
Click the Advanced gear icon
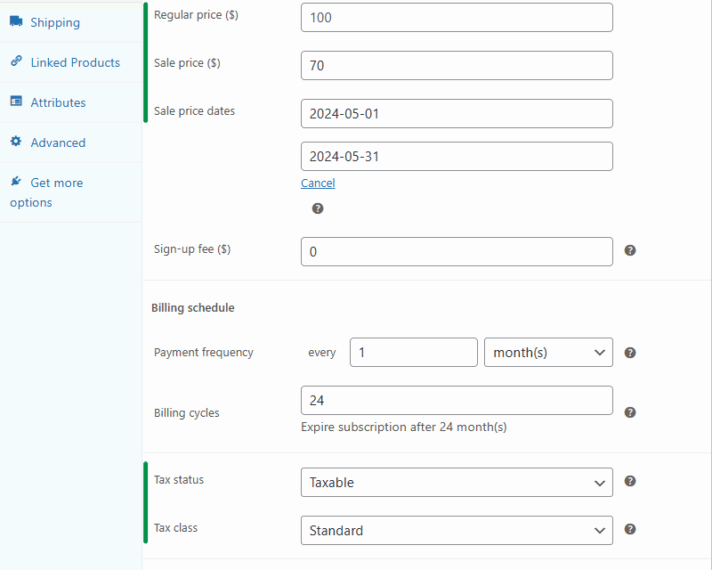(x=16, y=142)
